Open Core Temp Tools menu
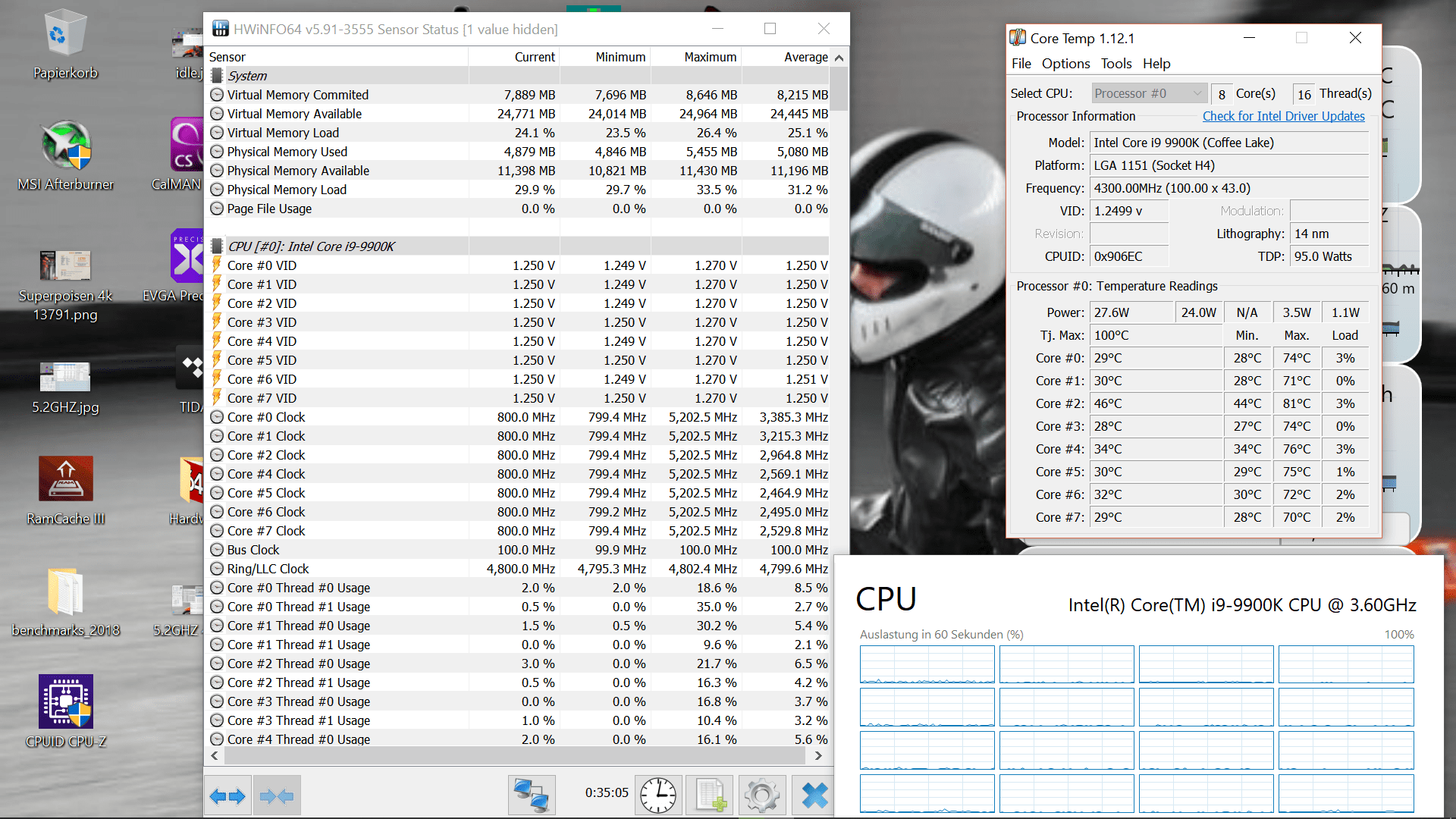The image size is (1456, 819). point(1116,64)
